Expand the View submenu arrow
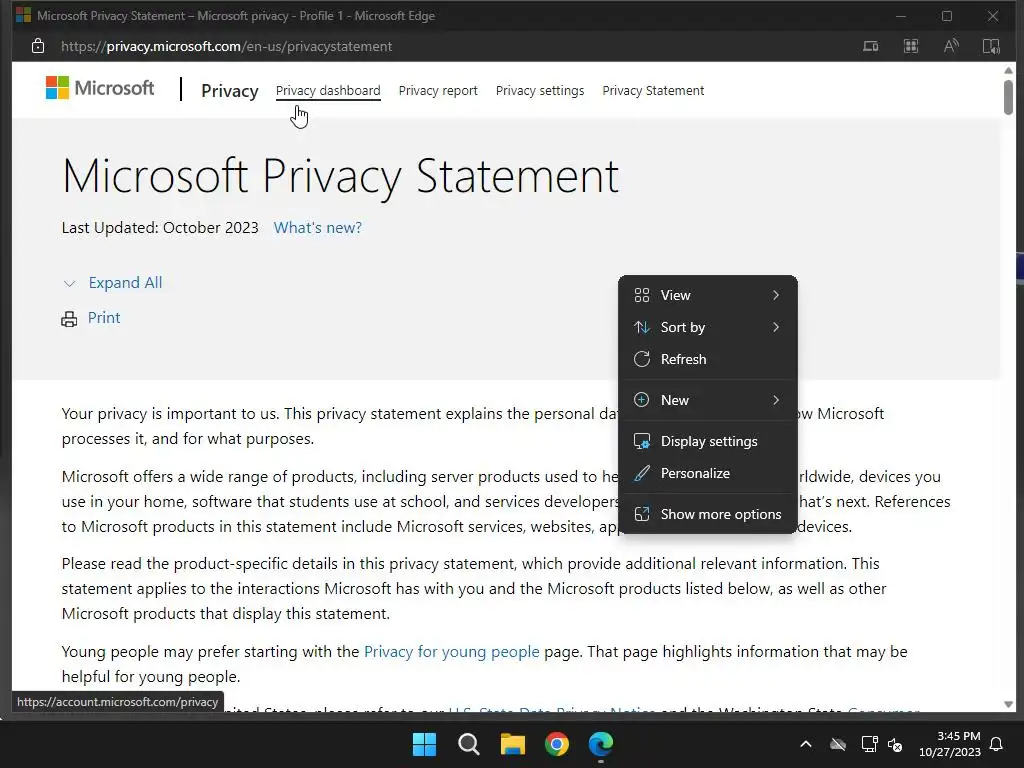Screen dimensions: 1024x768 (776, 295)
